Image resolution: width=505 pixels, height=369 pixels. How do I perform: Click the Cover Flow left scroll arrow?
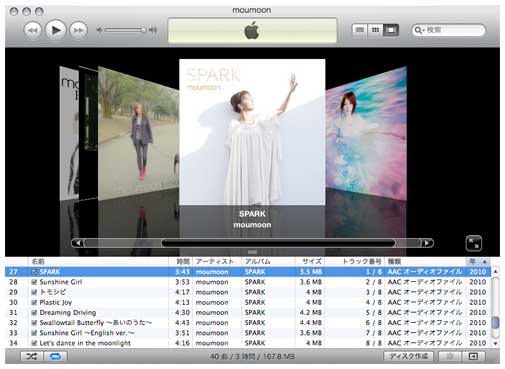pos(78,243)
